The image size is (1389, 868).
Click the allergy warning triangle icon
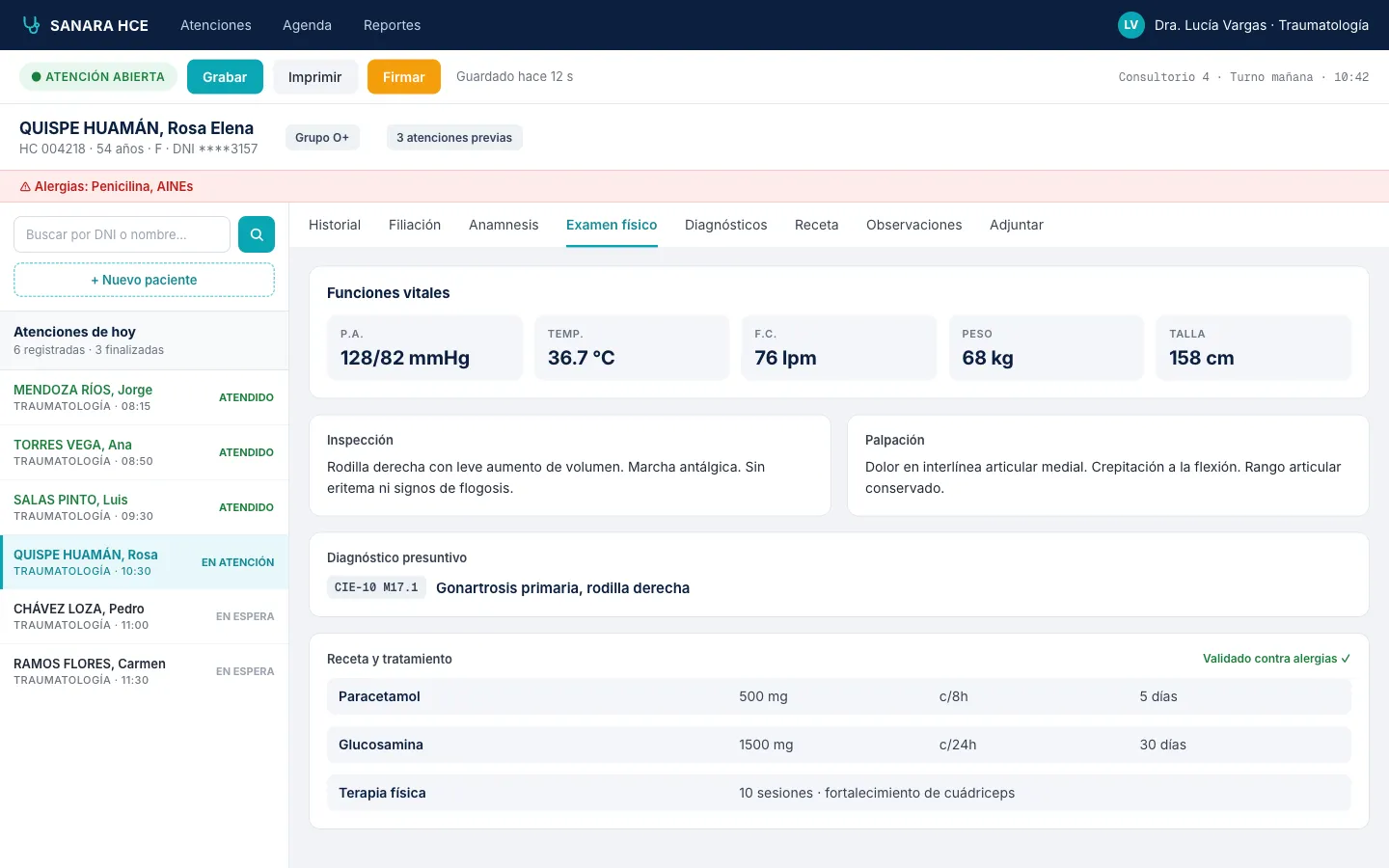(25, 186)
